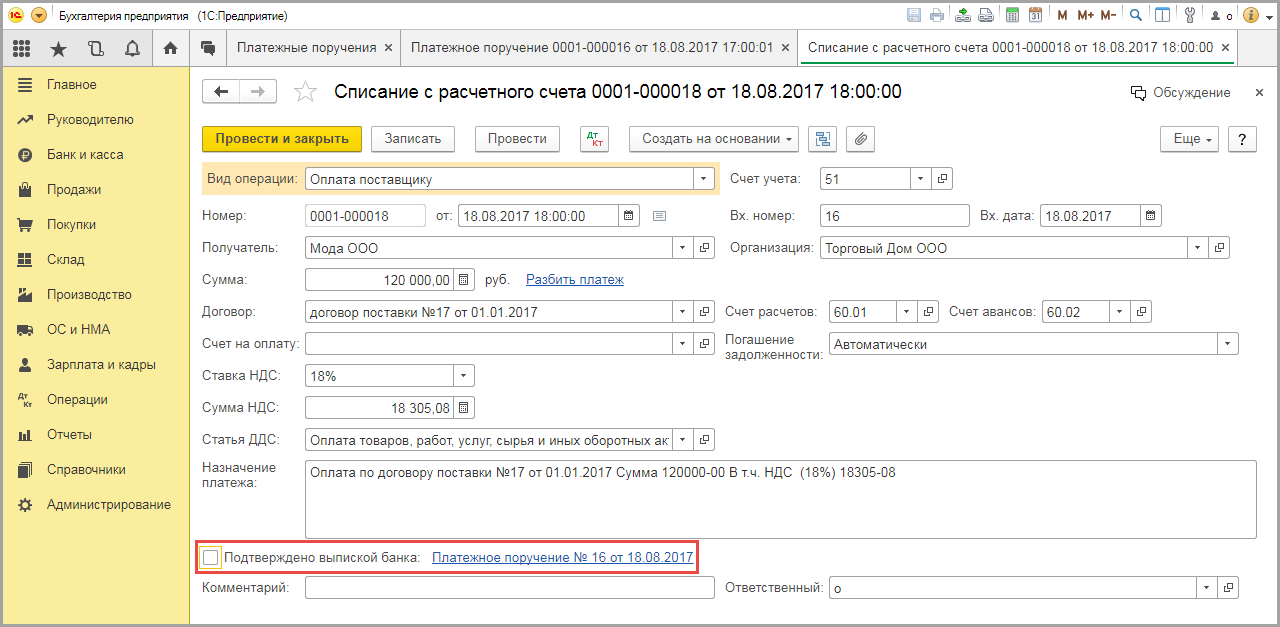Switch to Платежное поручение 0001-000016 tab
Viewport: 1280px width, 627px height.
click(591, 48)
